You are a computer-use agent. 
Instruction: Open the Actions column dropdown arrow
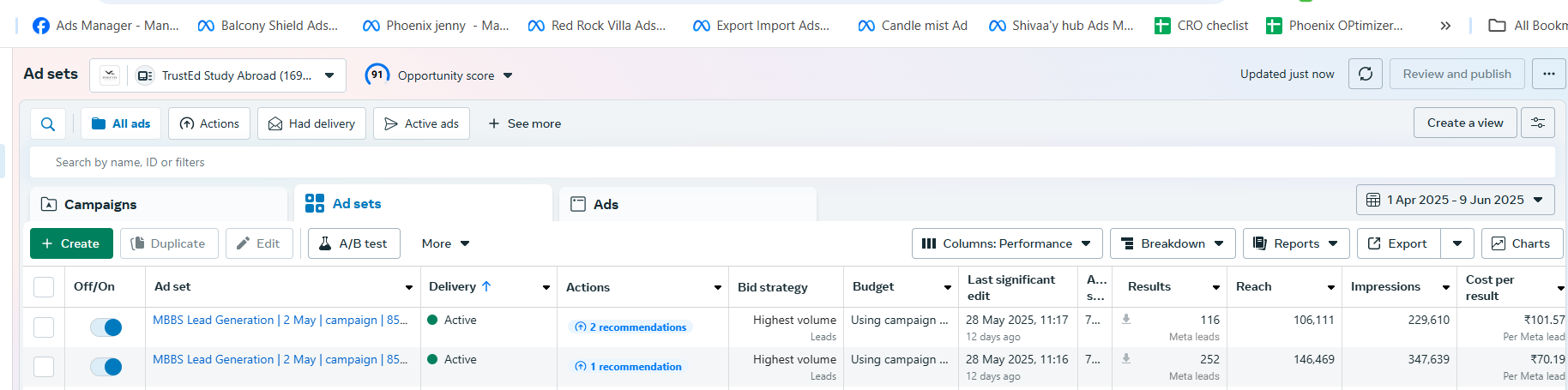point(718,287)
